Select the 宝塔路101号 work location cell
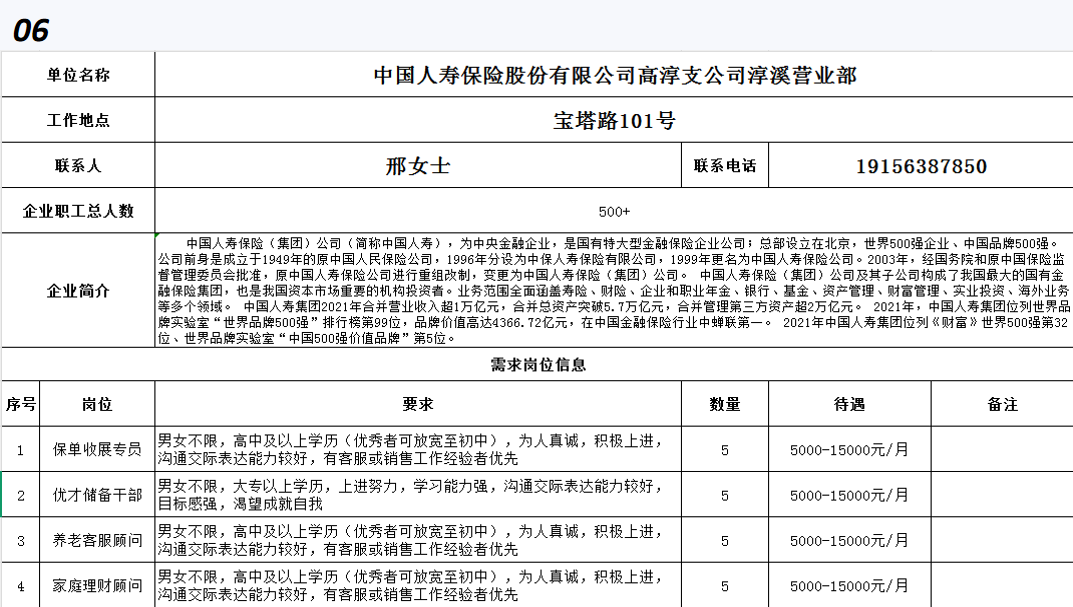 [x=613, y=121]
